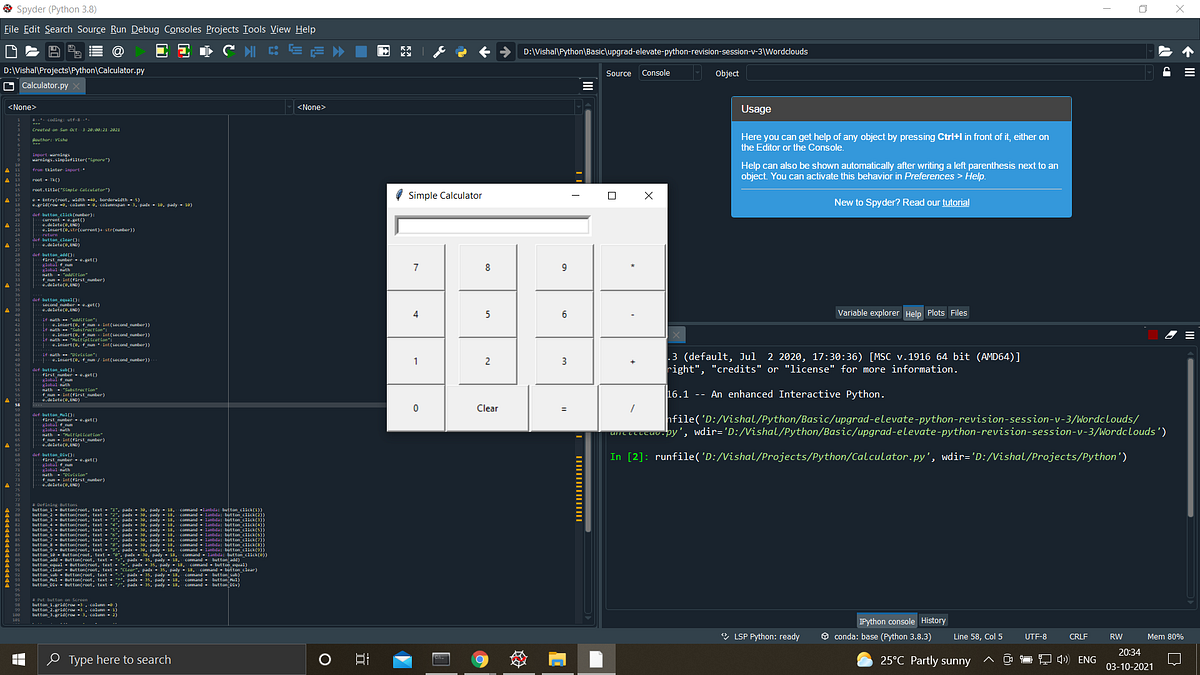Expand the Object combo box dropdown

tap(1151, 73)
